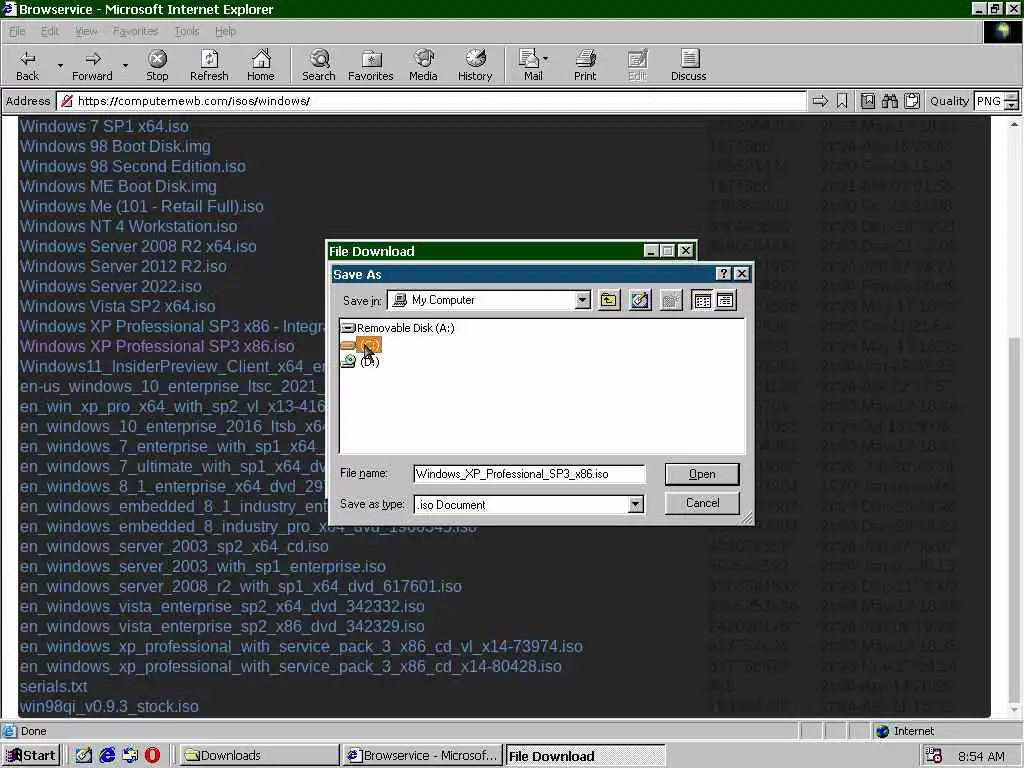Open Windows 98 Second Edition.iso link

click(x=133, y=166)
